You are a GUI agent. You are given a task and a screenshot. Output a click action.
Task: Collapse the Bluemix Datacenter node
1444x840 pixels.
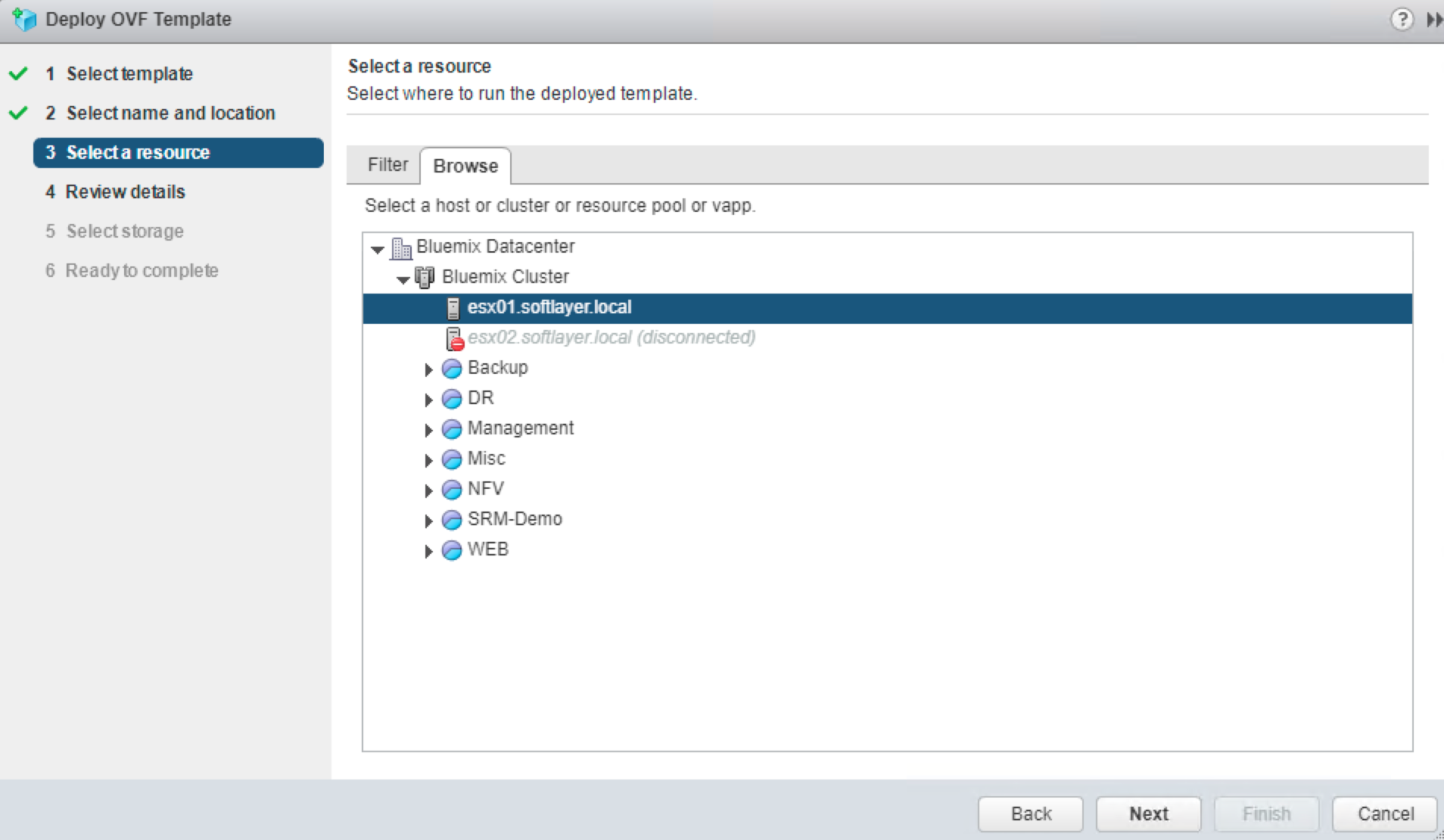pyautogui.click(x=377, y=248)
